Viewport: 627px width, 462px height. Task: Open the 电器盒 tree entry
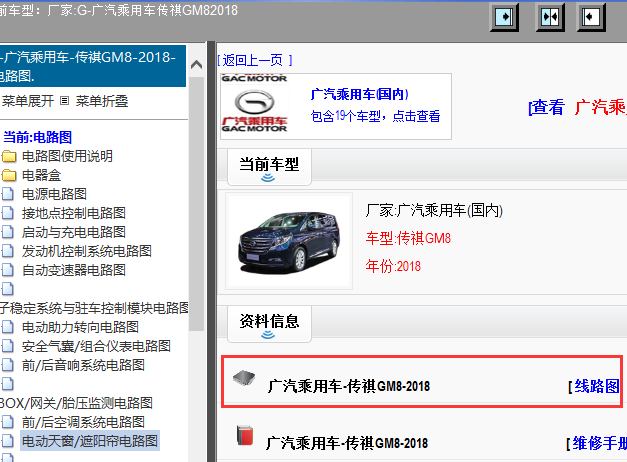coord(42,175)
